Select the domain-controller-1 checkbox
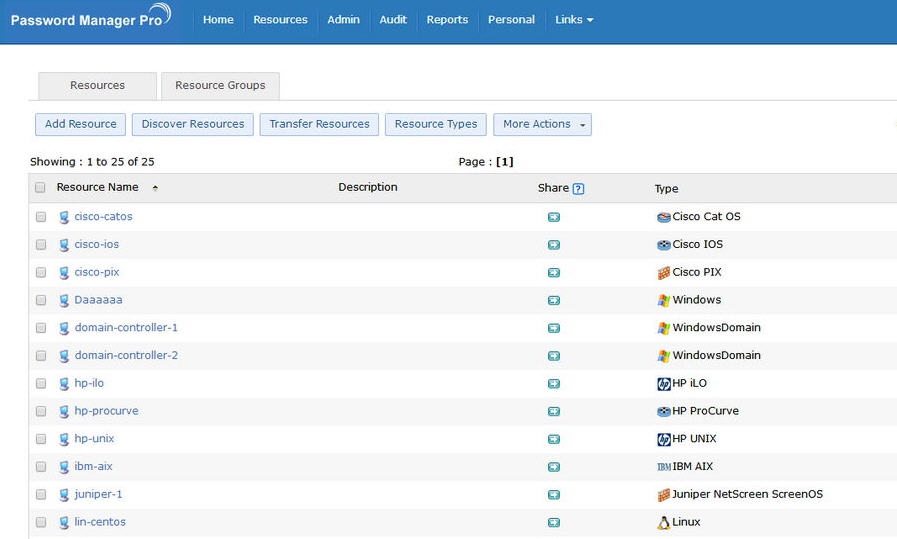897x539 pixels. 41,328
